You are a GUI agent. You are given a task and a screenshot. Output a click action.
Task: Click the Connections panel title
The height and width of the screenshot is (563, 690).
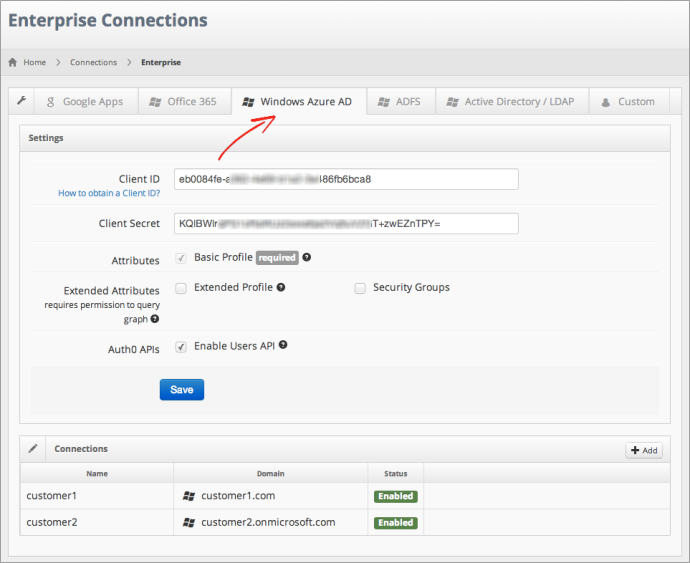click(x=81, y=449)
